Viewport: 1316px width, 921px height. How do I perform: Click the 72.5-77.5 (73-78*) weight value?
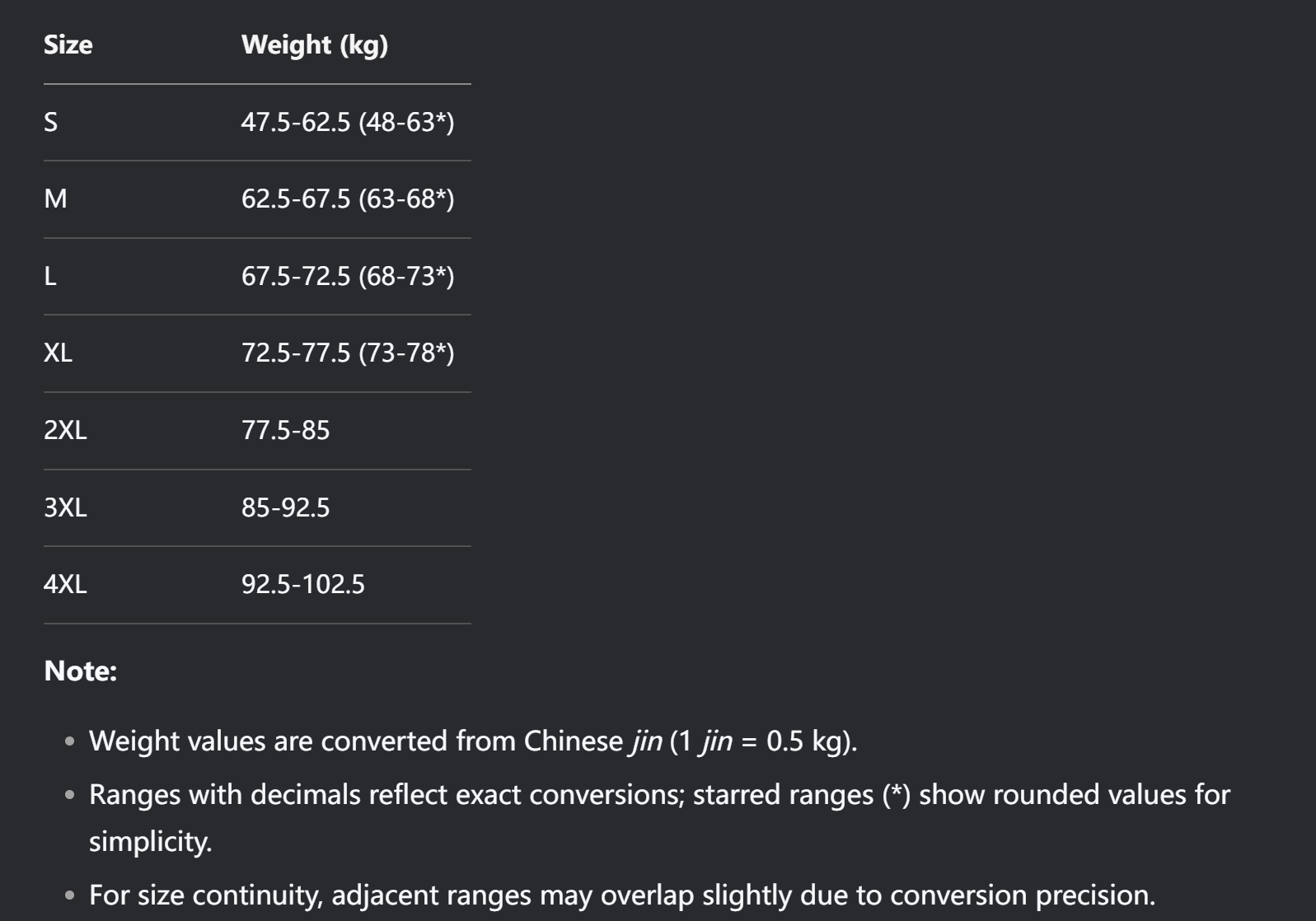point(347,353)
